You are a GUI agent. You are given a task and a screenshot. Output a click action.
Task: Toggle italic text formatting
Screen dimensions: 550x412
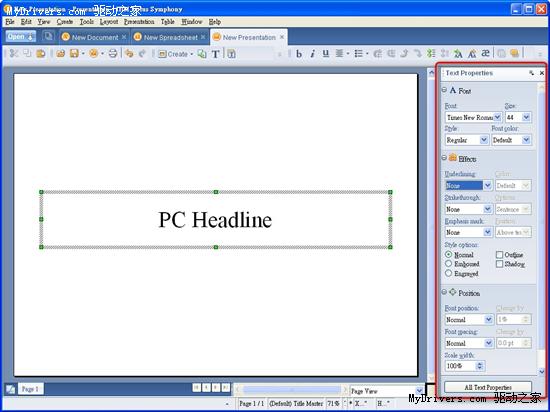[x=312, y=54]
